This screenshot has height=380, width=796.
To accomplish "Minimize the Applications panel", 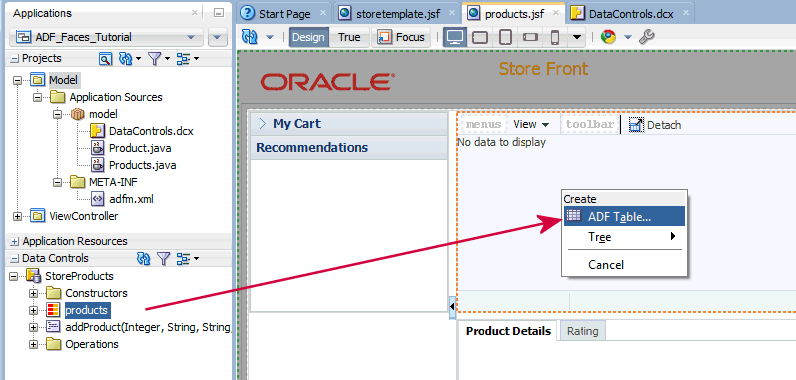I will pyautogui.click(x=219, y=13).
